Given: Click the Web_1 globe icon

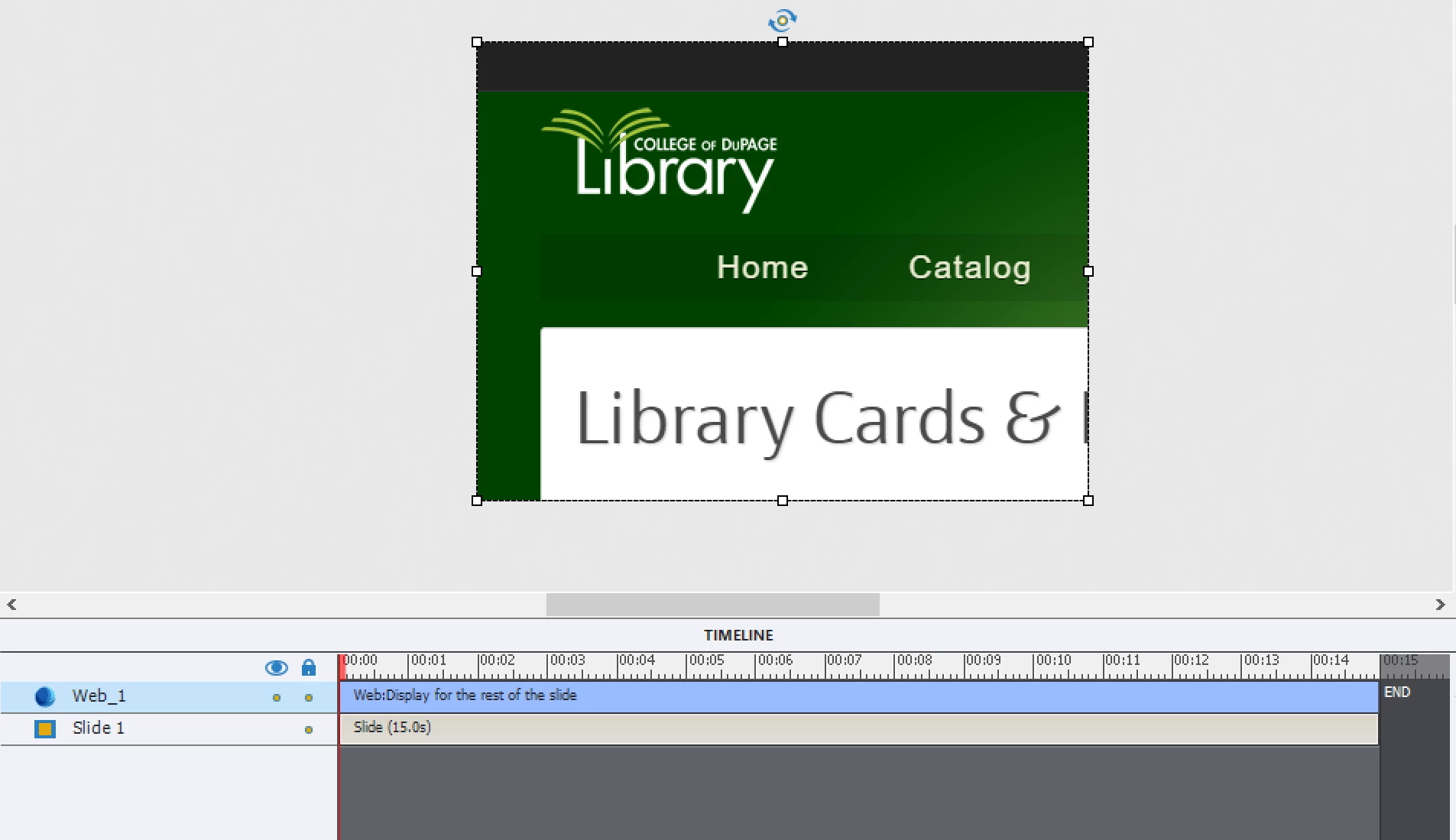Looking at the screenshot, I should pyautogui.click(x=45, y=696).
